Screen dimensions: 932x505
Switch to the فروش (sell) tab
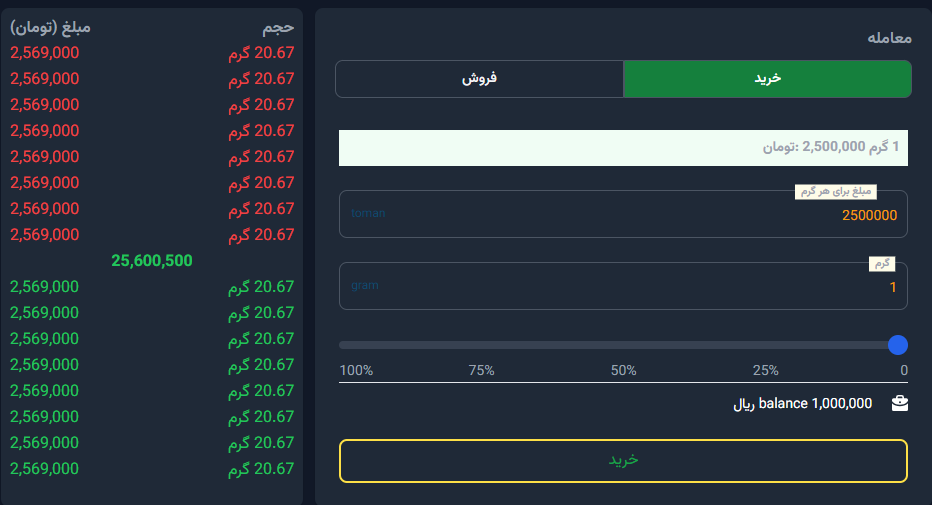click(479, 79)
